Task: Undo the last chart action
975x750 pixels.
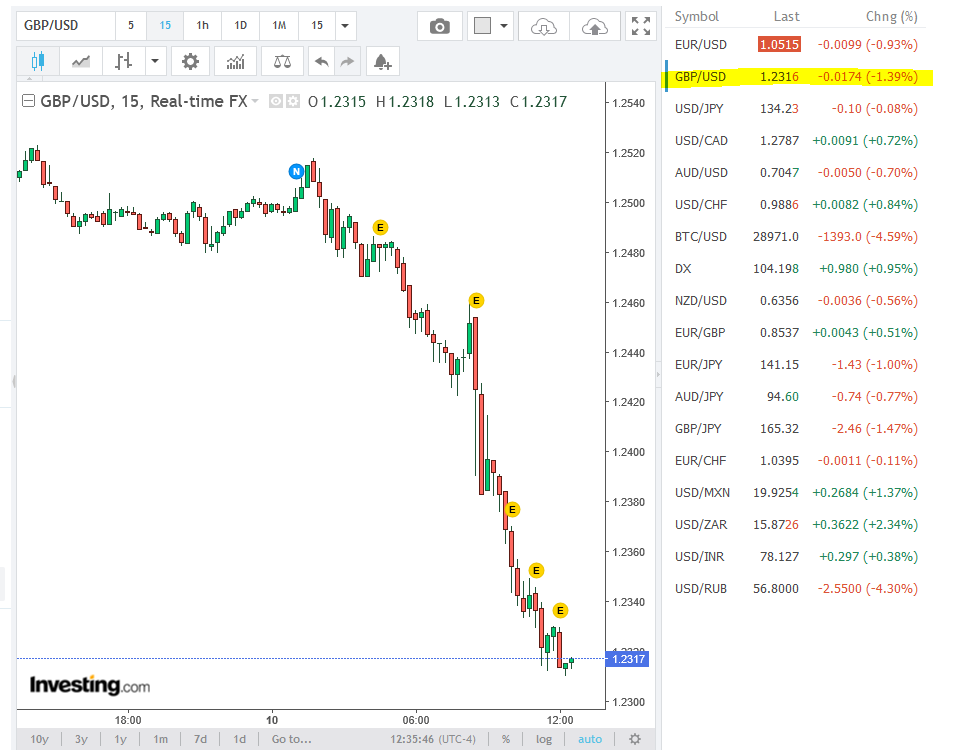Action: coord(321,62)
